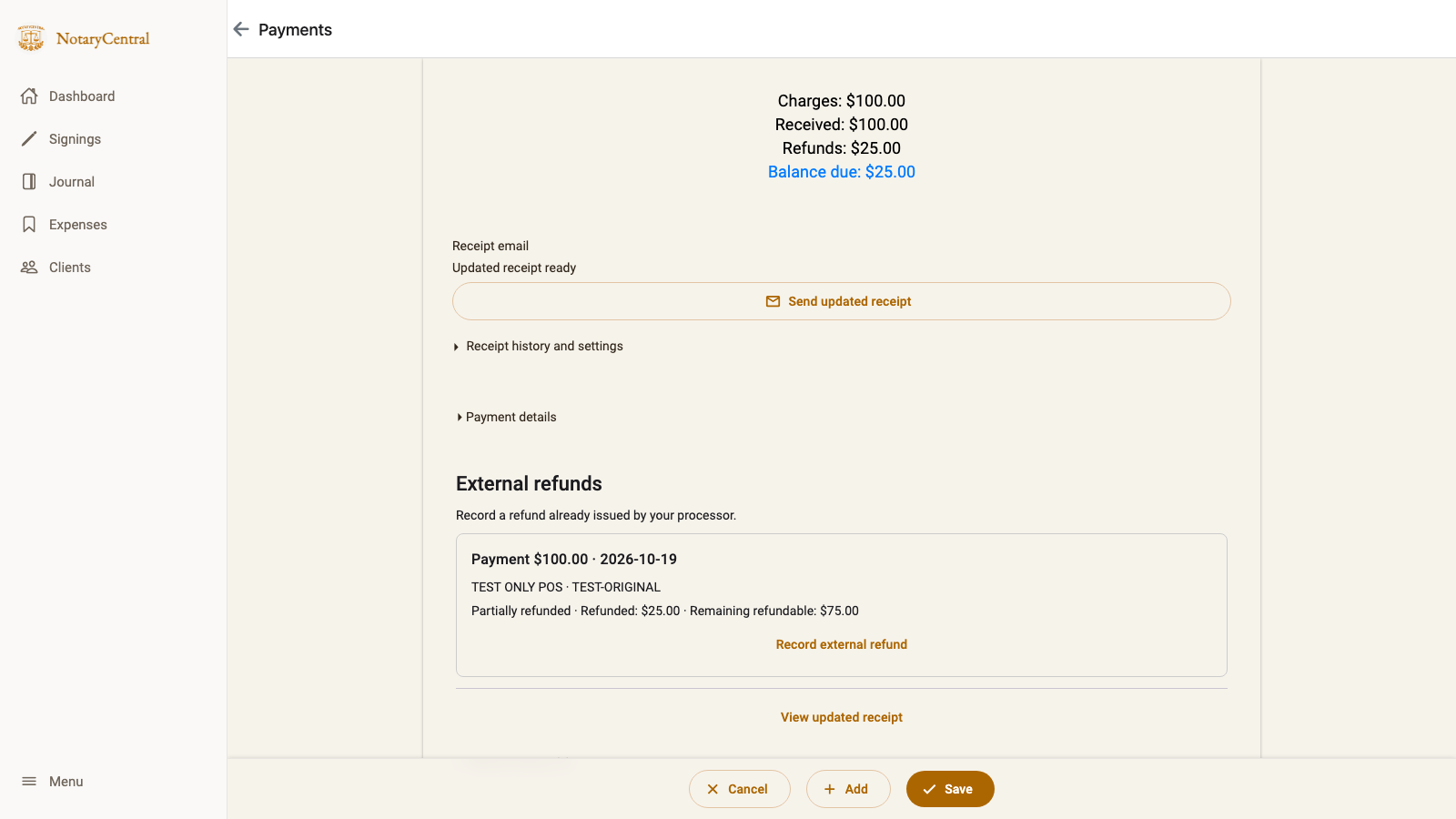Click the NotaryCentral brand name
1456x819 pixels.
103,38
